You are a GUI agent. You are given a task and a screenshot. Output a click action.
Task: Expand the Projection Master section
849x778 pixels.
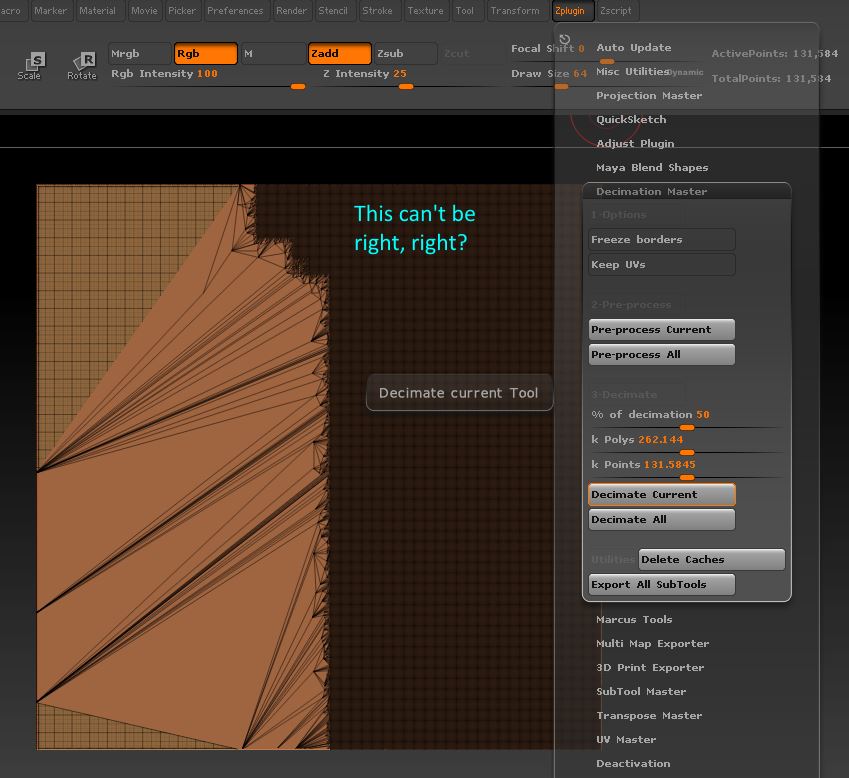tap(649, 95)
